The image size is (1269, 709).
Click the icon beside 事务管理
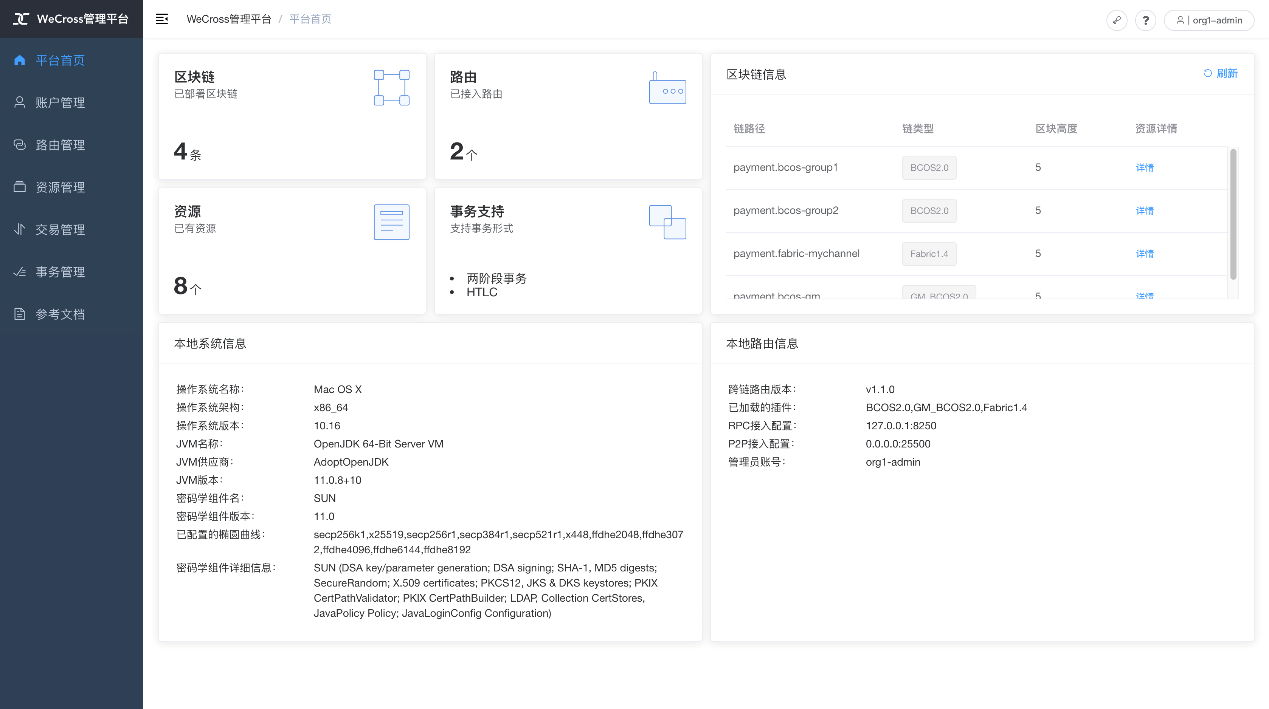pyautogui.click(x=20, y=272)
